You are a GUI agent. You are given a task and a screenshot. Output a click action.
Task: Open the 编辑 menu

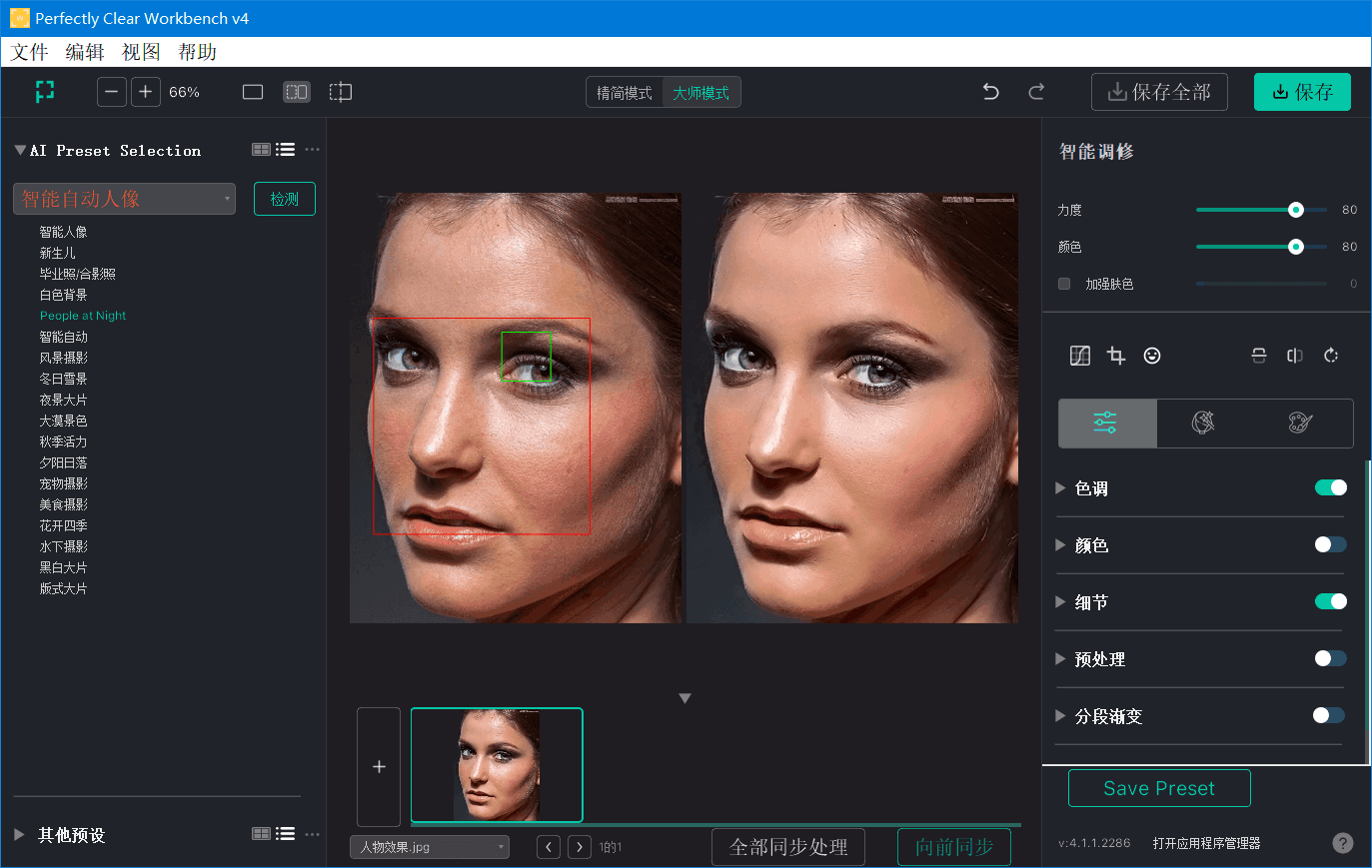85,51
